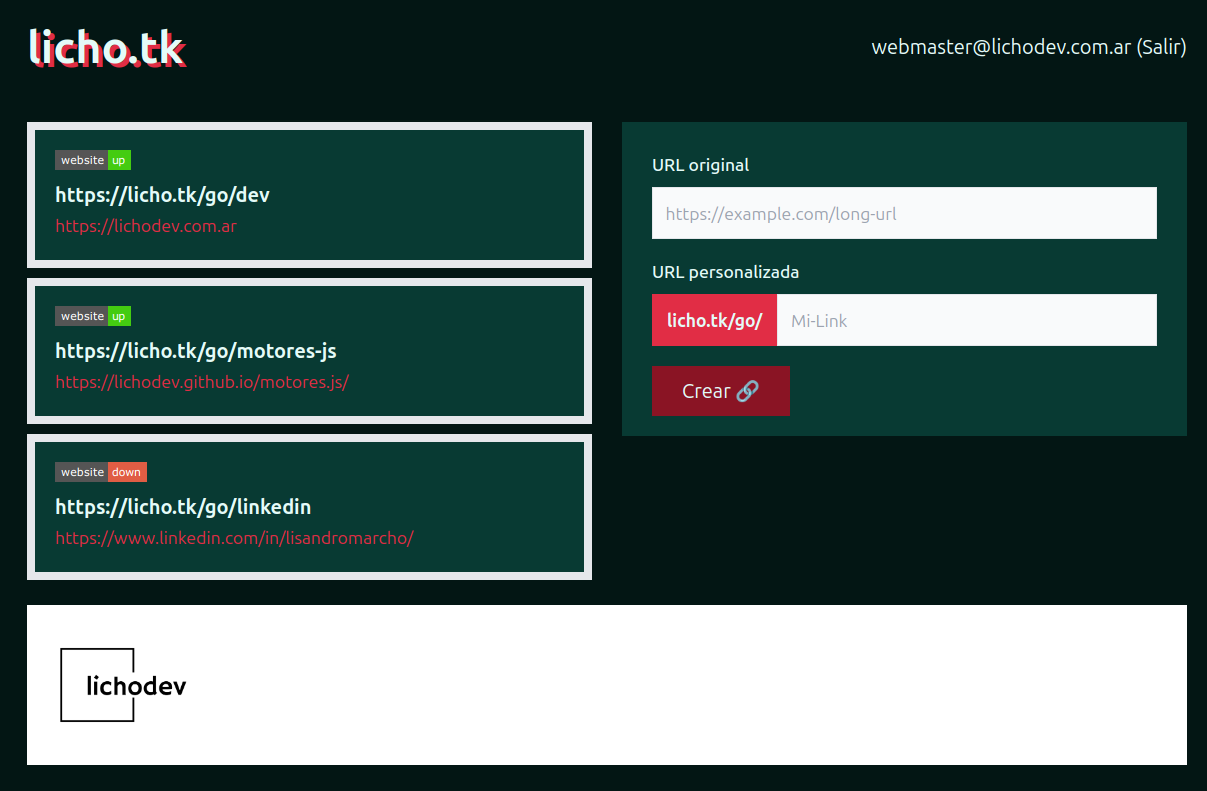Open the https://lichodev.com.ar link
1207x791 pixels.
pos(146,226)
